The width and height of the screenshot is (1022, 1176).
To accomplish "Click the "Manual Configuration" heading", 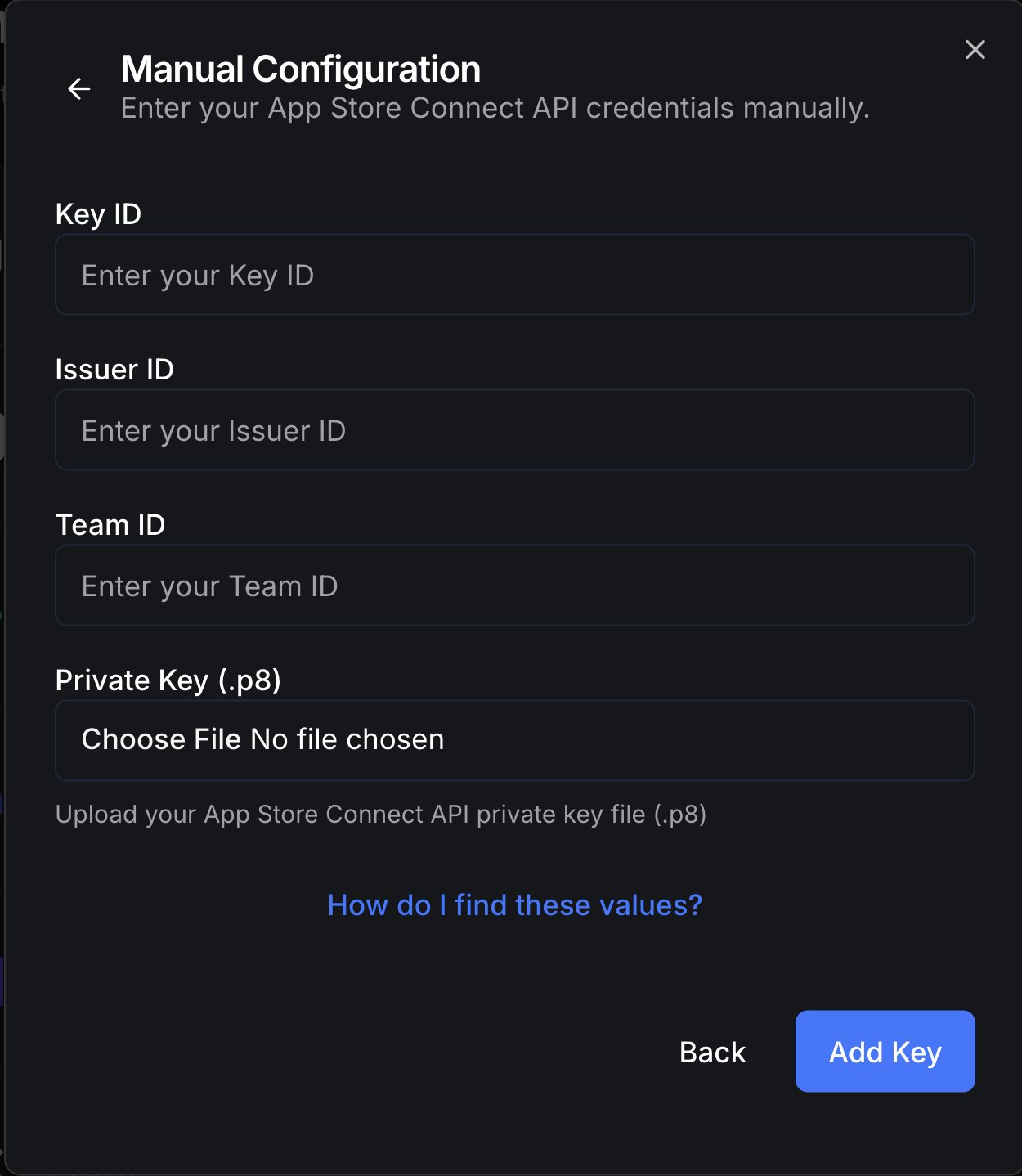I will coord(301,70).
